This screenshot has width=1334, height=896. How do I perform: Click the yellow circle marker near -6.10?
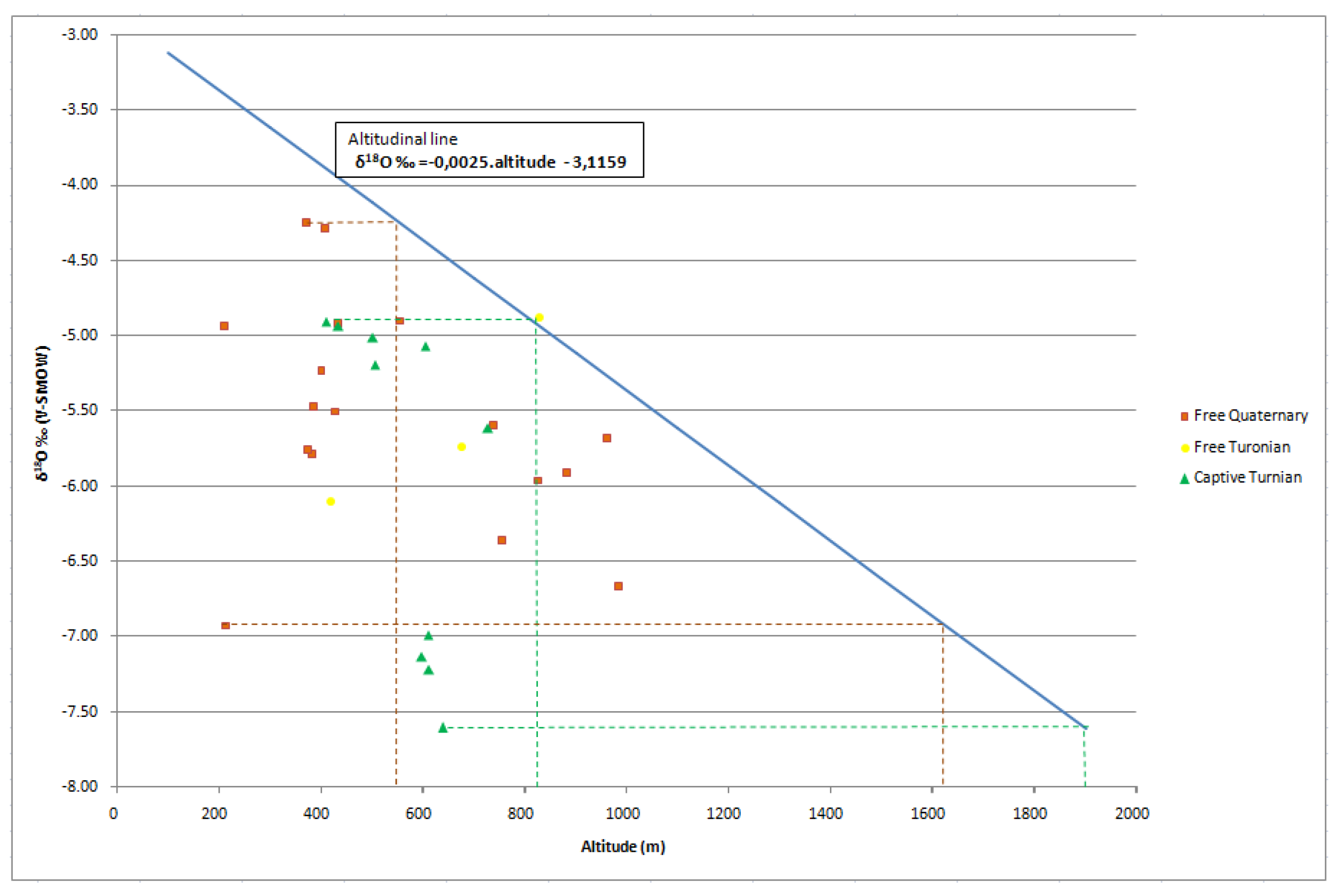(x=331, y=502)
